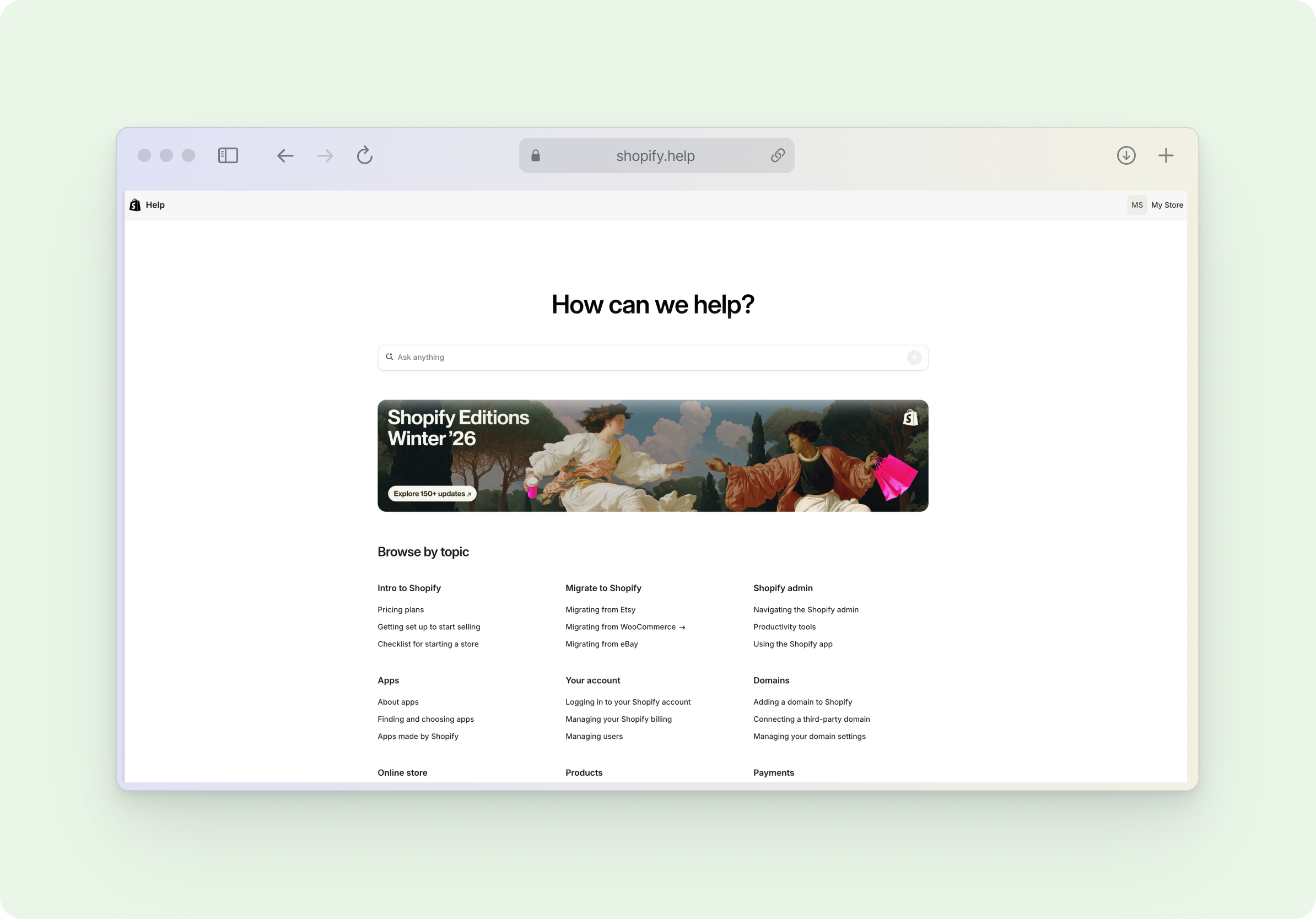
Task: Open the Shopify admin topic
Action: click(783, 588)
